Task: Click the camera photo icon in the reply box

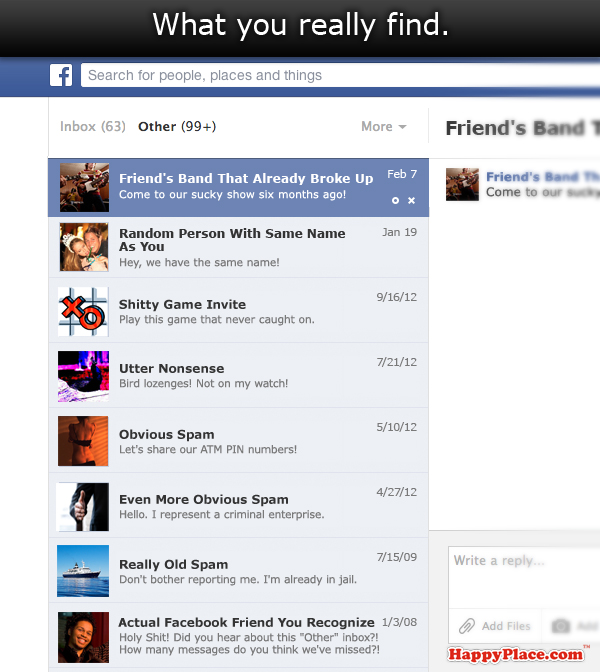Action: pos(561,626)
